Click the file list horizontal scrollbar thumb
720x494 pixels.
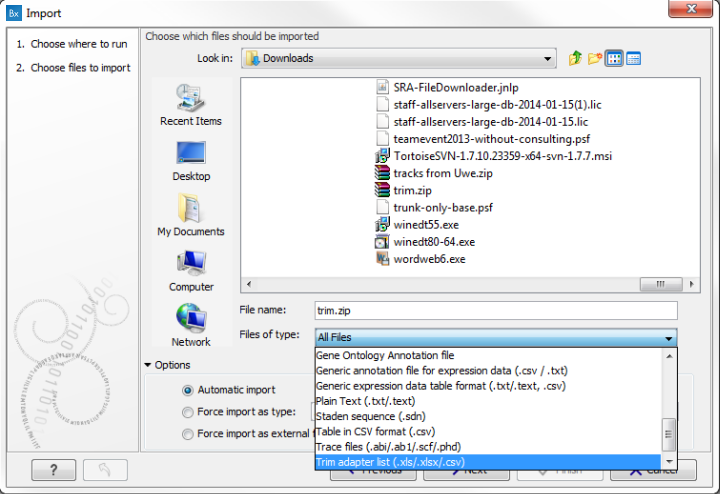tap(661, 284)
